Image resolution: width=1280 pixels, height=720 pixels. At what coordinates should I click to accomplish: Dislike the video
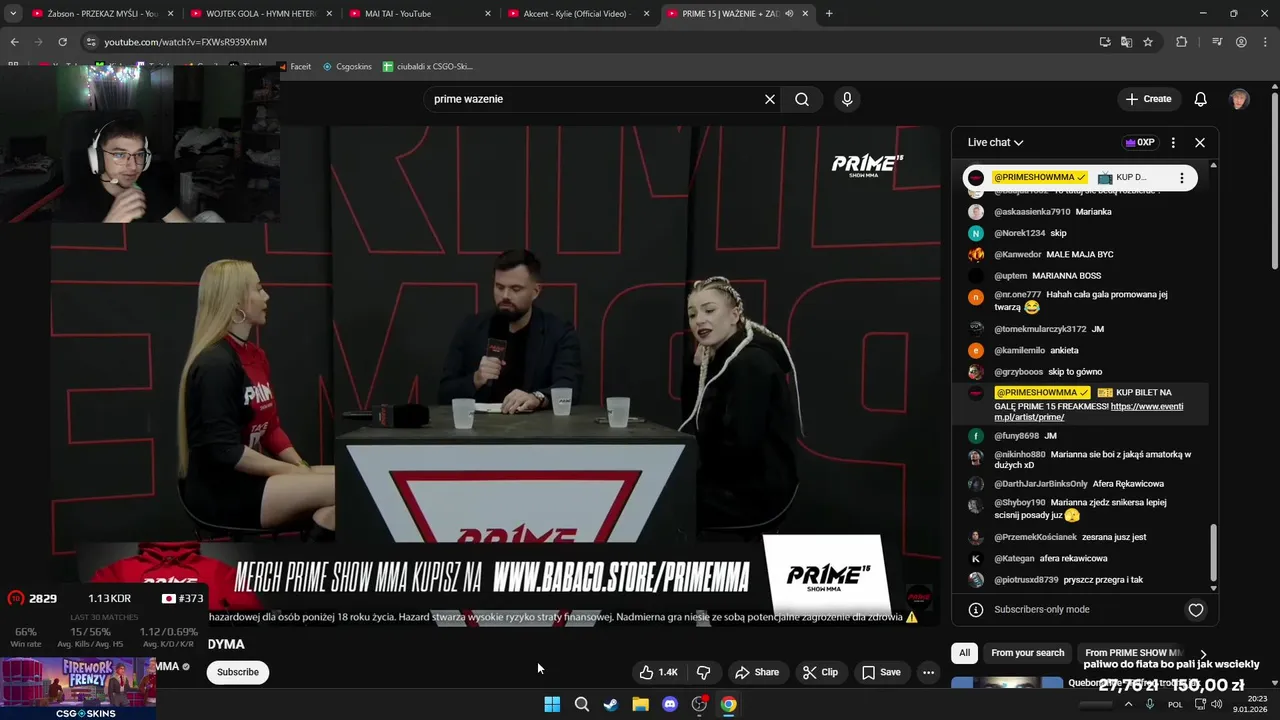704,672
